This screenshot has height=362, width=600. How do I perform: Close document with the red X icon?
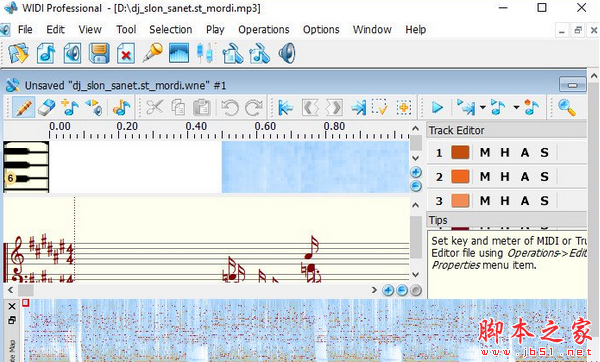click(126, 53)
